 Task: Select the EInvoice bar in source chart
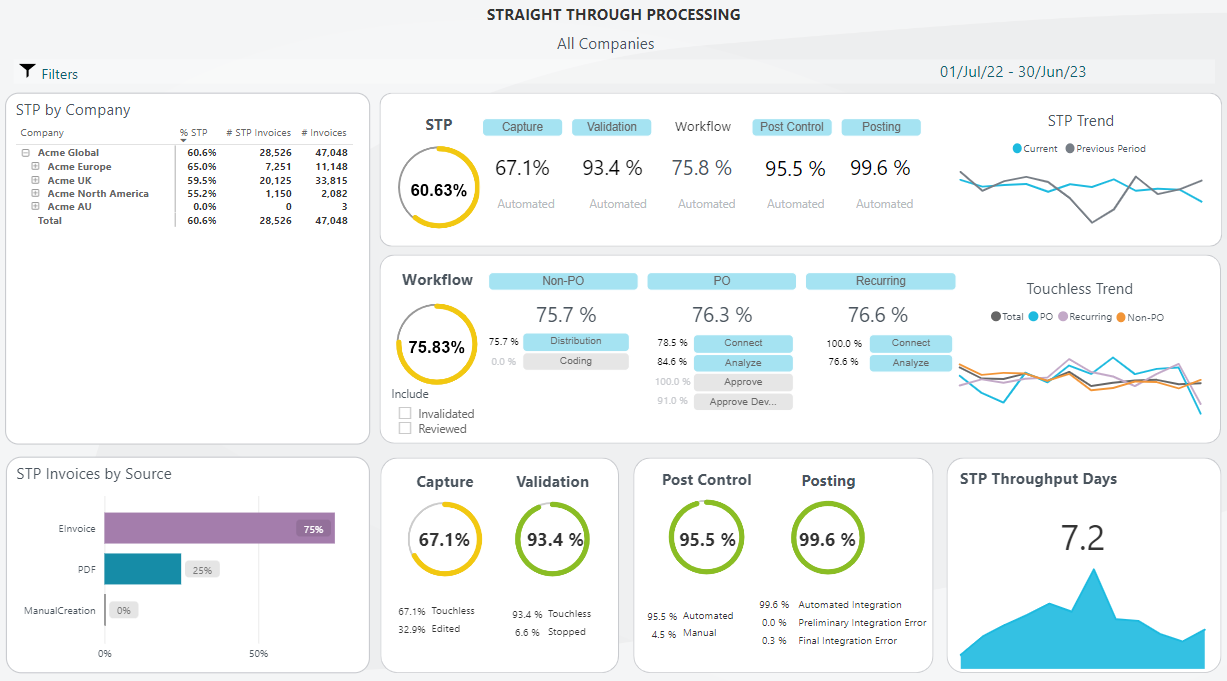click(x=219, y=527)
